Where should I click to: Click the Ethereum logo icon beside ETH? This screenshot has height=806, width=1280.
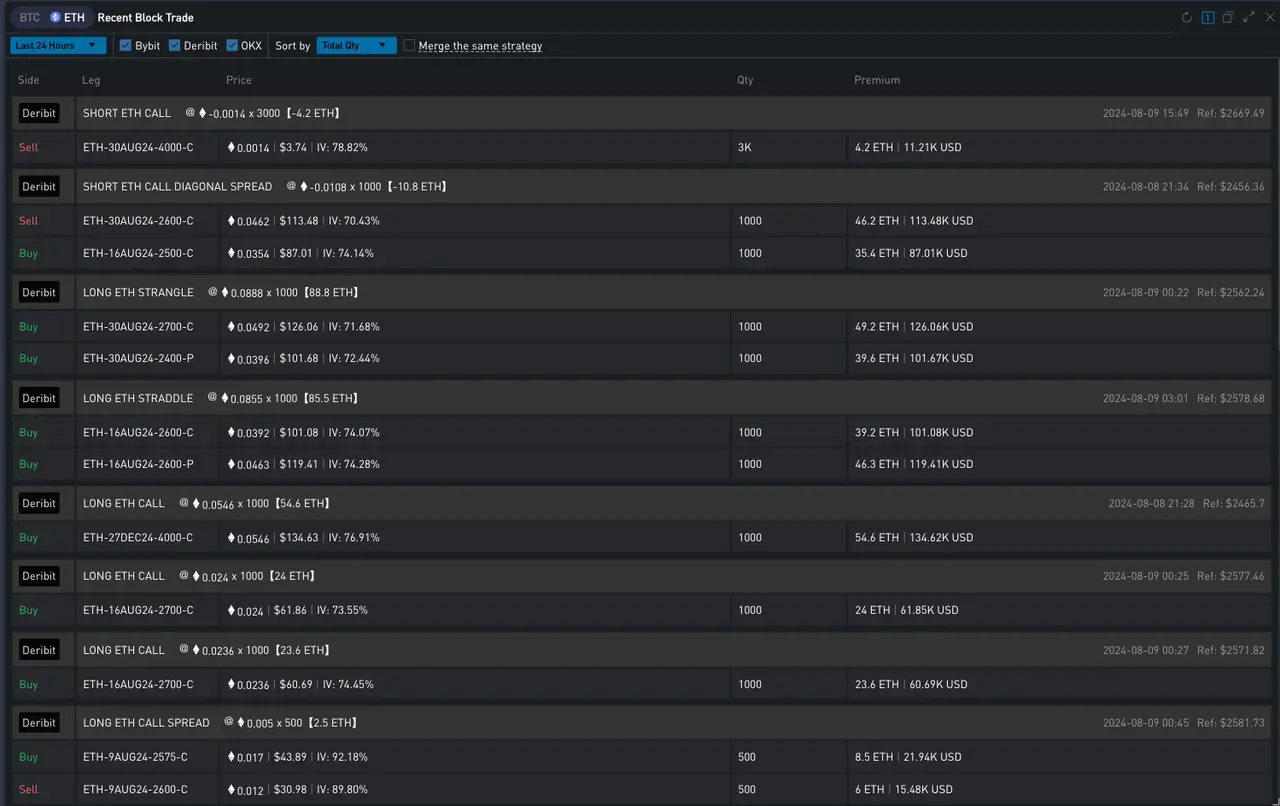(55, 18)
